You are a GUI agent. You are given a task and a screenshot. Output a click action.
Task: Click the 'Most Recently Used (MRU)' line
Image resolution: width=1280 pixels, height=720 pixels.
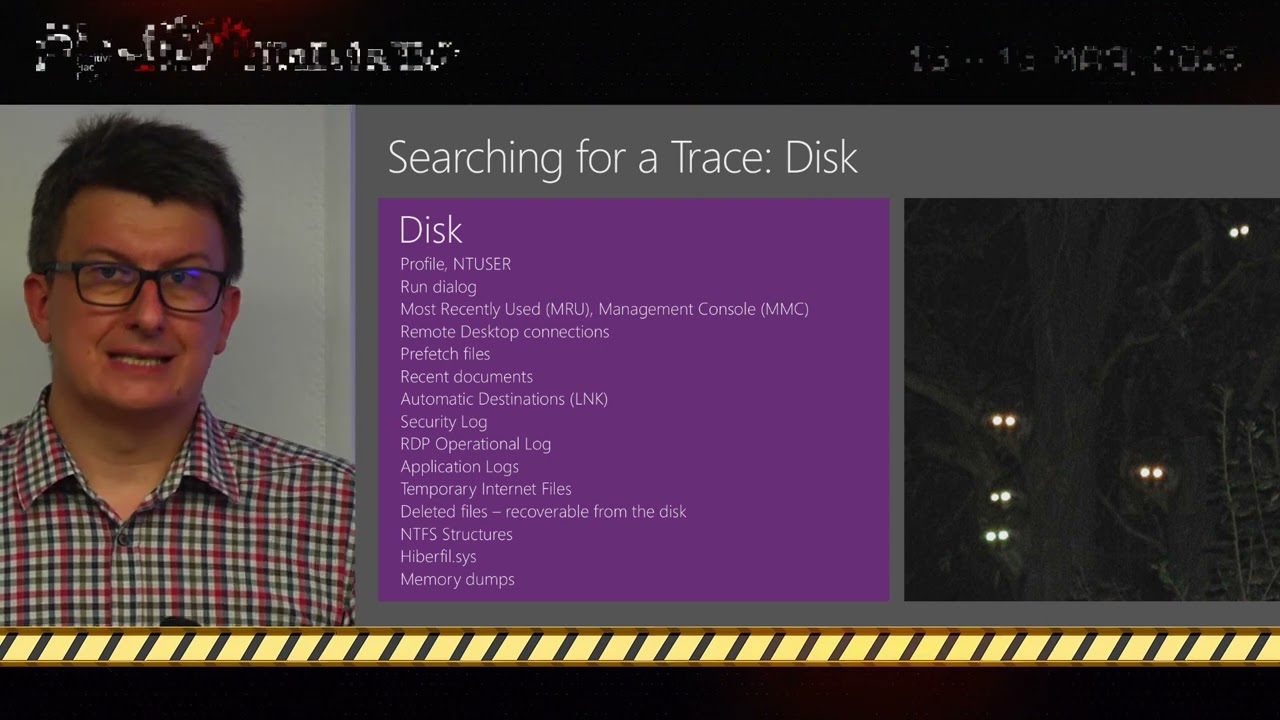pos(604,309)
